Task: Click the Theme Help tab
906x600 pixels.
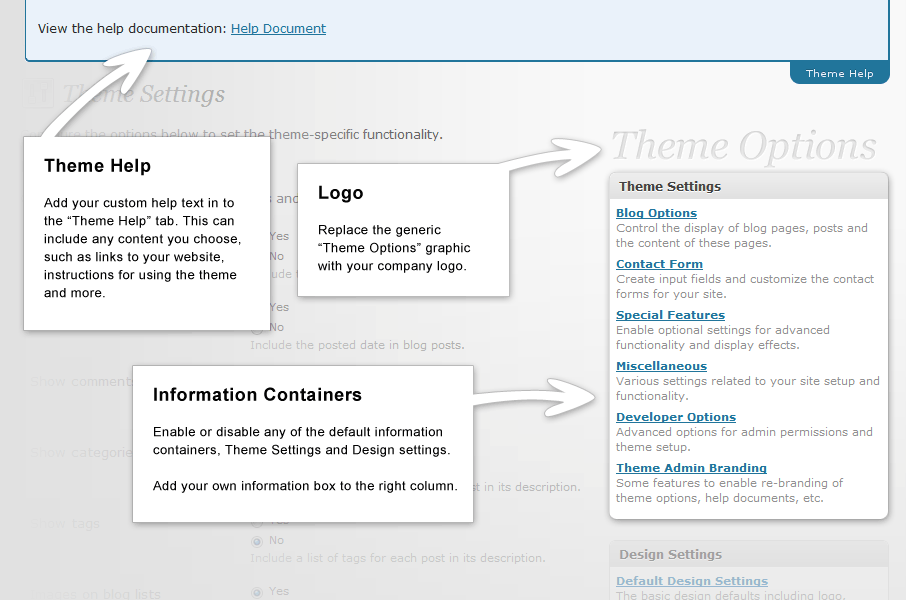Action: click(839, 73)
